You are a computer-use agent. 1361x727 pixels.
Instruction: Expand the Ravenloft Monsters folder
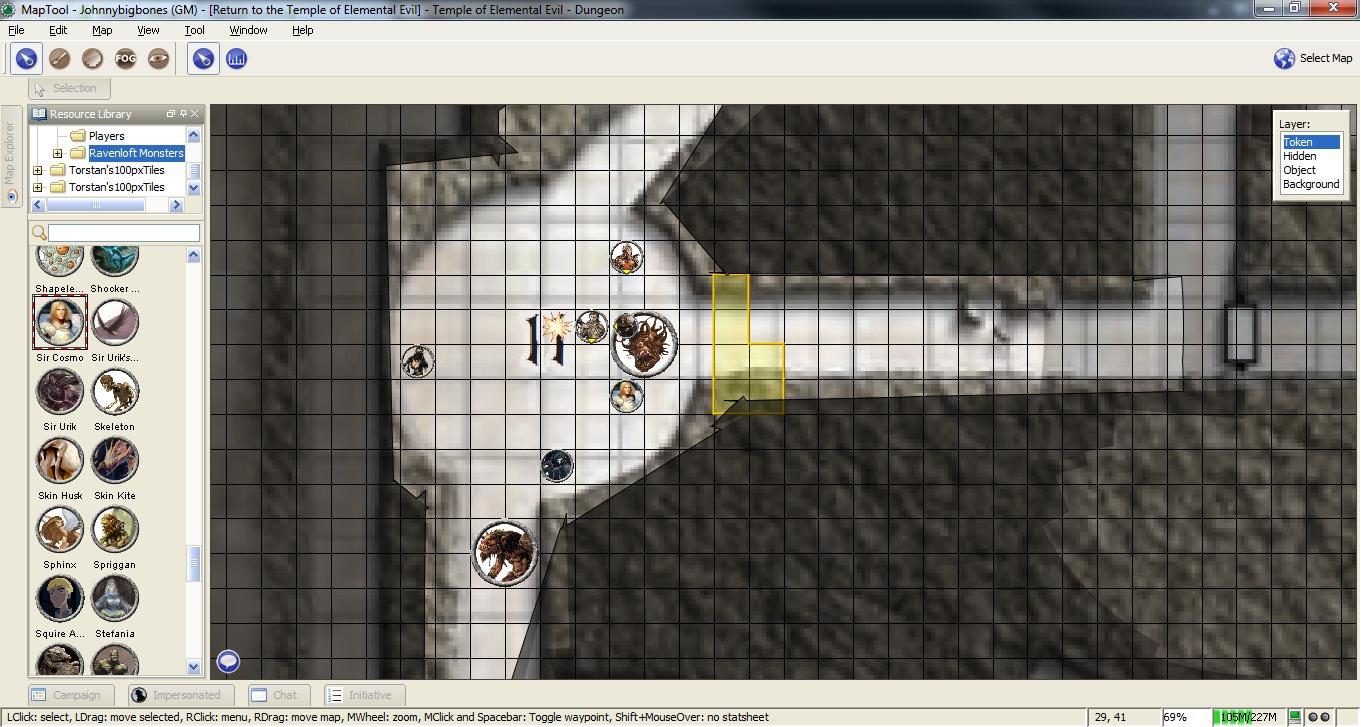(x=58, y=153)
